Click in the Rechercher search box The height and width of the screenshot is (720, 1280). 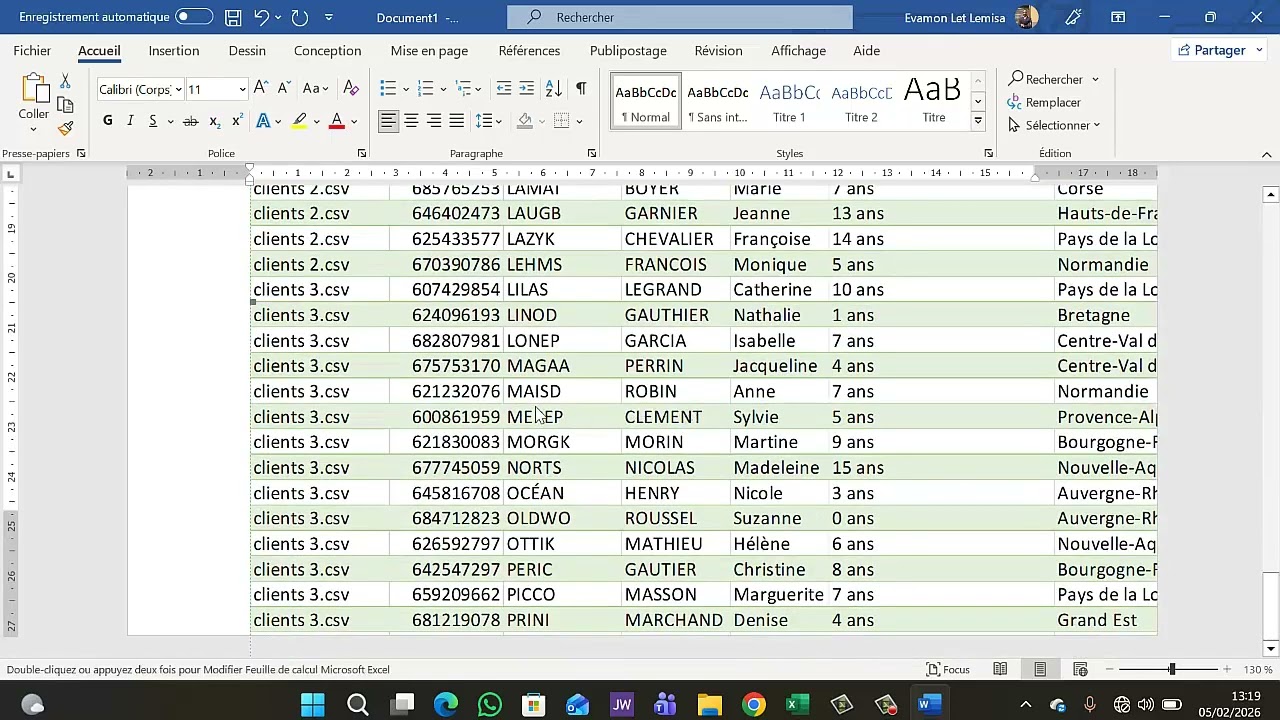(680, 17)
